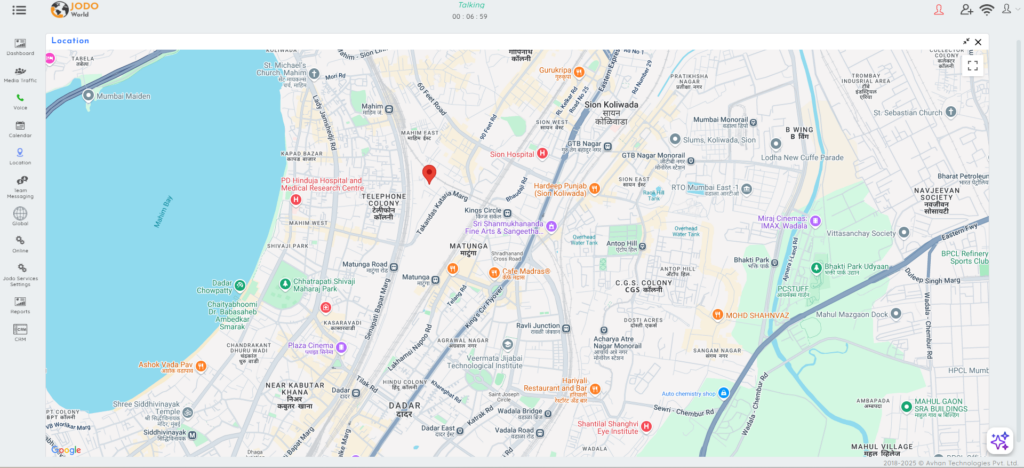Click the RTO Mumbai East marker
The width and height of the screenshot is (1024, 468).
pos(747,189)
